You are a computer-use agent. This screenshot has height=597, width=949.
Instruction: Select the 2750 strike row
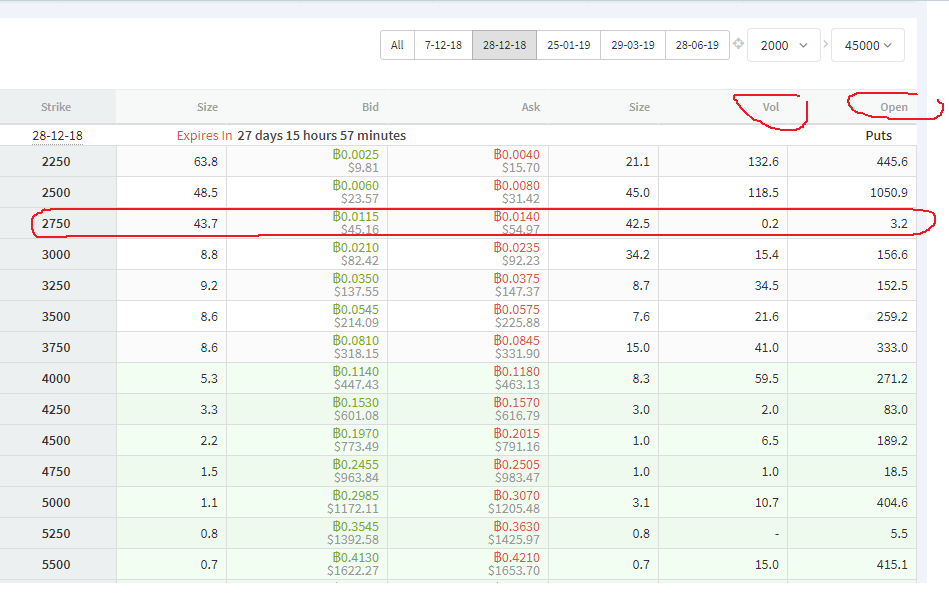(56, 223)
